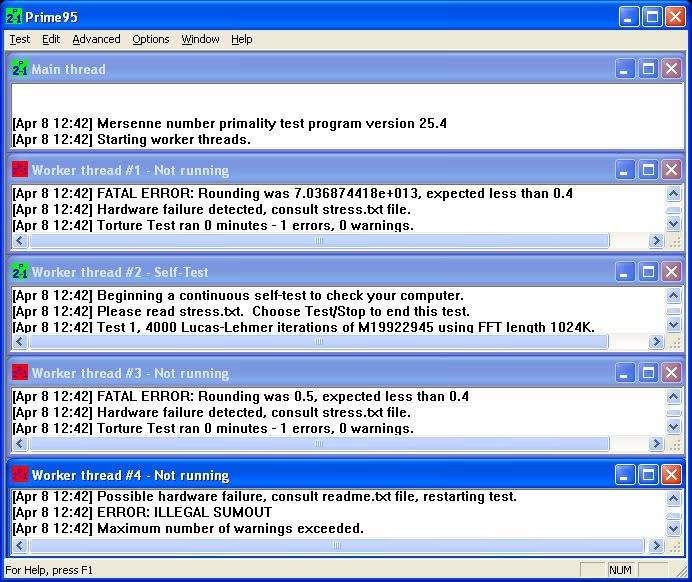Click the red Worker thread #4 icon

click(20, 475)
